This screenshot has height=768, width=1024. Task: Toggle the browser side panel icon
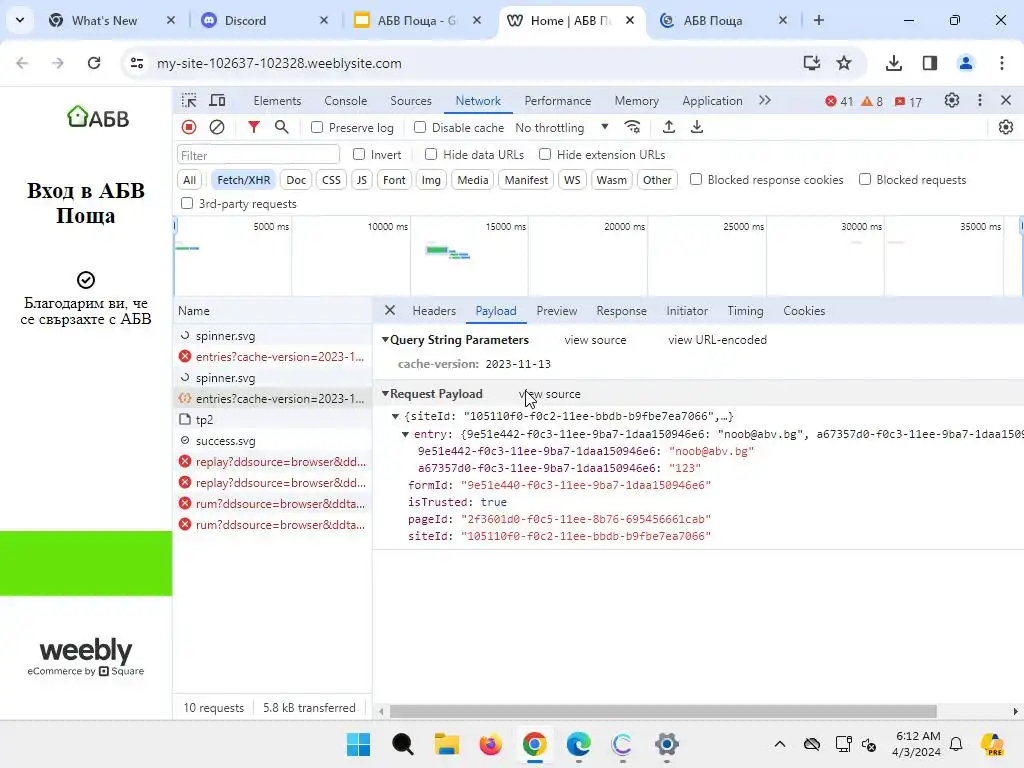click(x=930, y=63)
